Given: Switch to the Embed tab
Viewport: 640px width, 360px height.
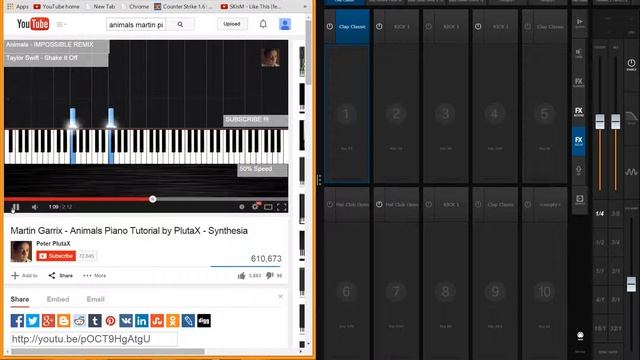Looking at the screenshot, I should click(58, 299).
